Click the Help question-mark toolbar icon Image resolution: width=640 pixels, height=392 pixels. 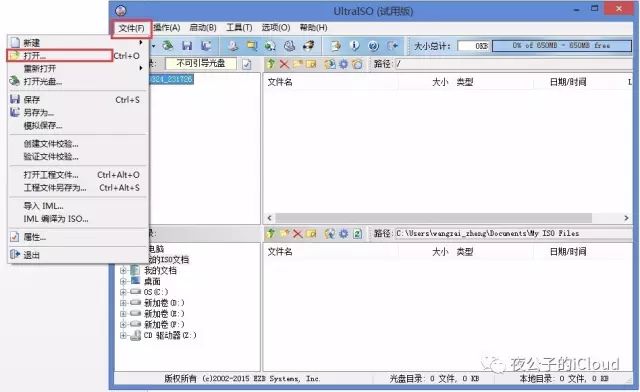click(373, 45)
